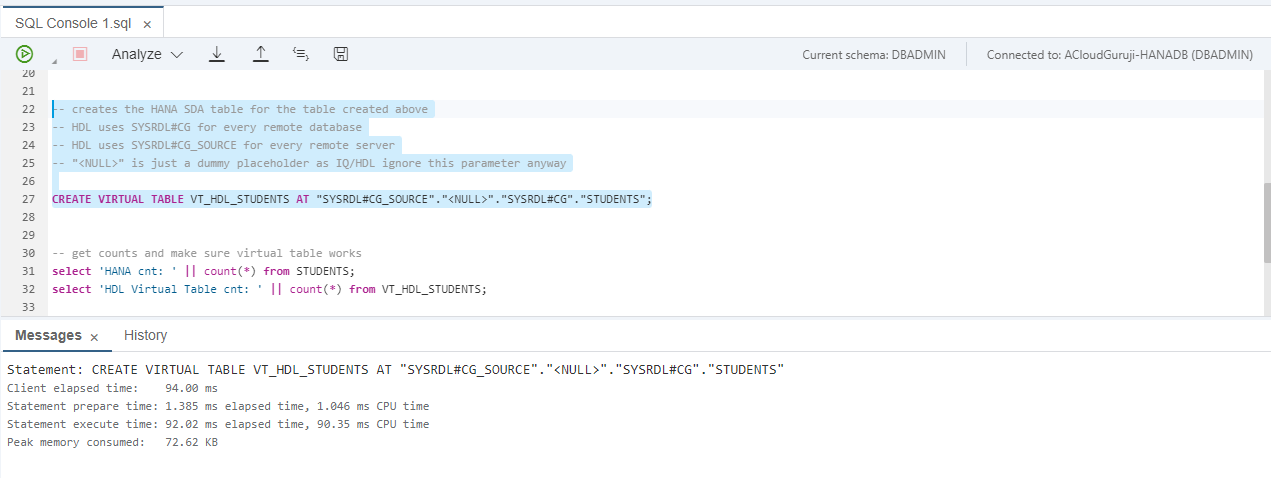
Task: Click the upload arrow icon in toolbar
Action: (260, 54)
